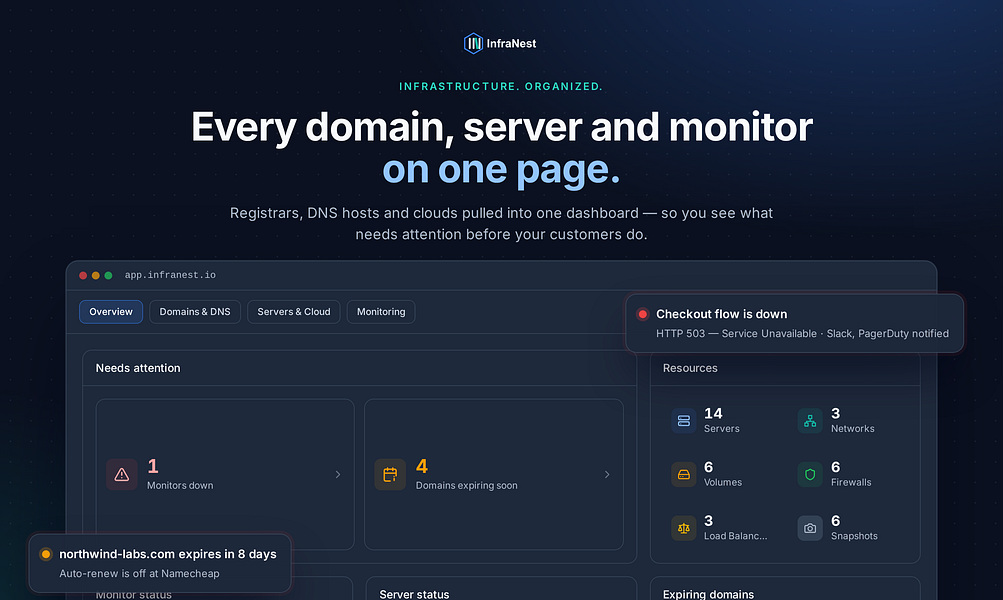Click the InfraNest hexagon logo icon

(473, 43)
